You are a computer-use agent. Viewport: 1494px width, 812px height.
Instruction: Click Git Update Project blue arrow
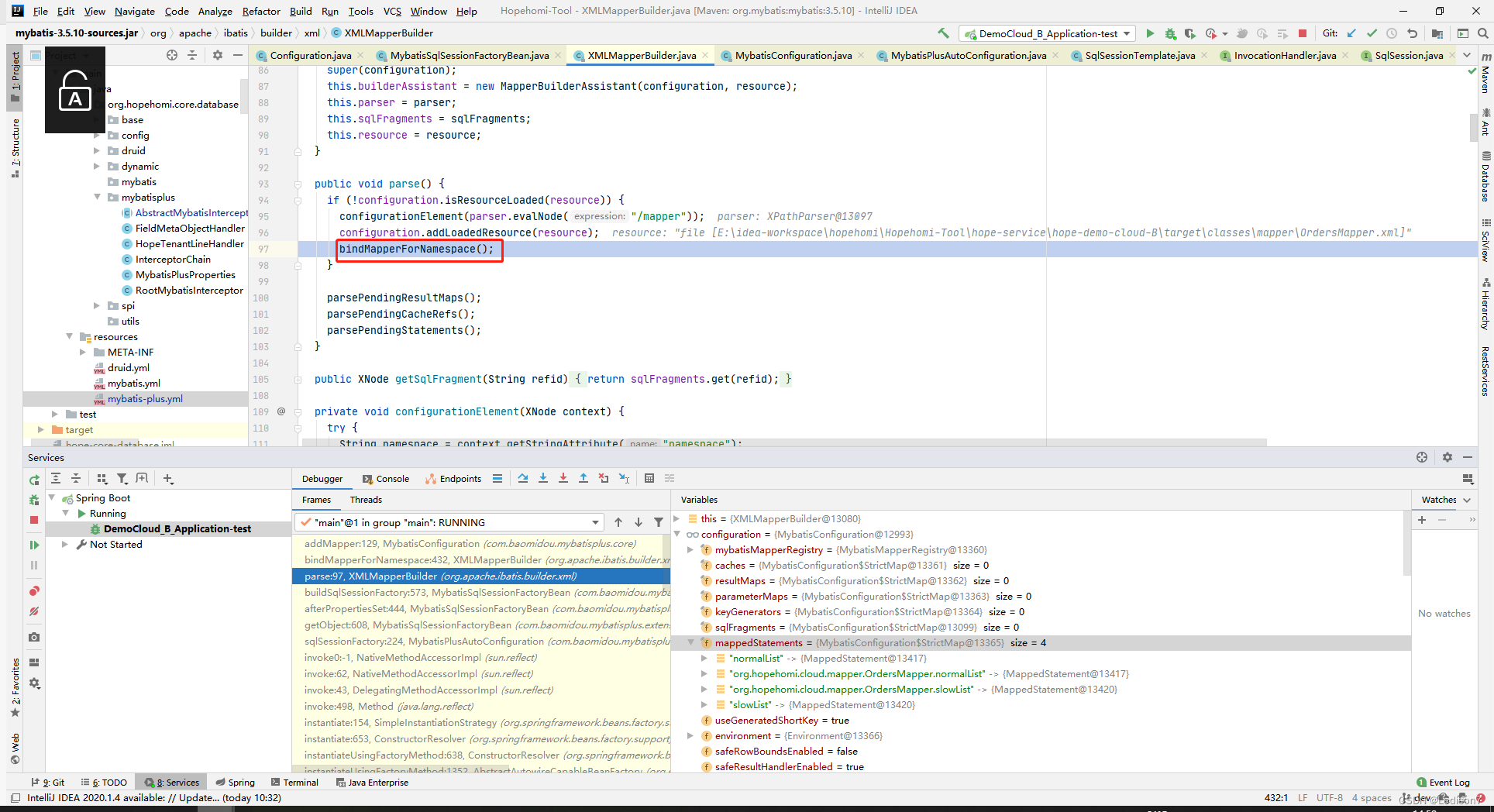tap(1351, 33)
